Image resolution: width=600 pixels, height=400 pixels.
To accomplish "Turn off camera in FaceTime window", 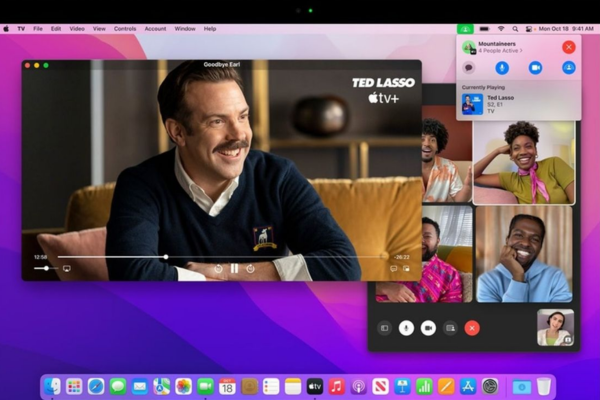I will click(x=428, y=328).
